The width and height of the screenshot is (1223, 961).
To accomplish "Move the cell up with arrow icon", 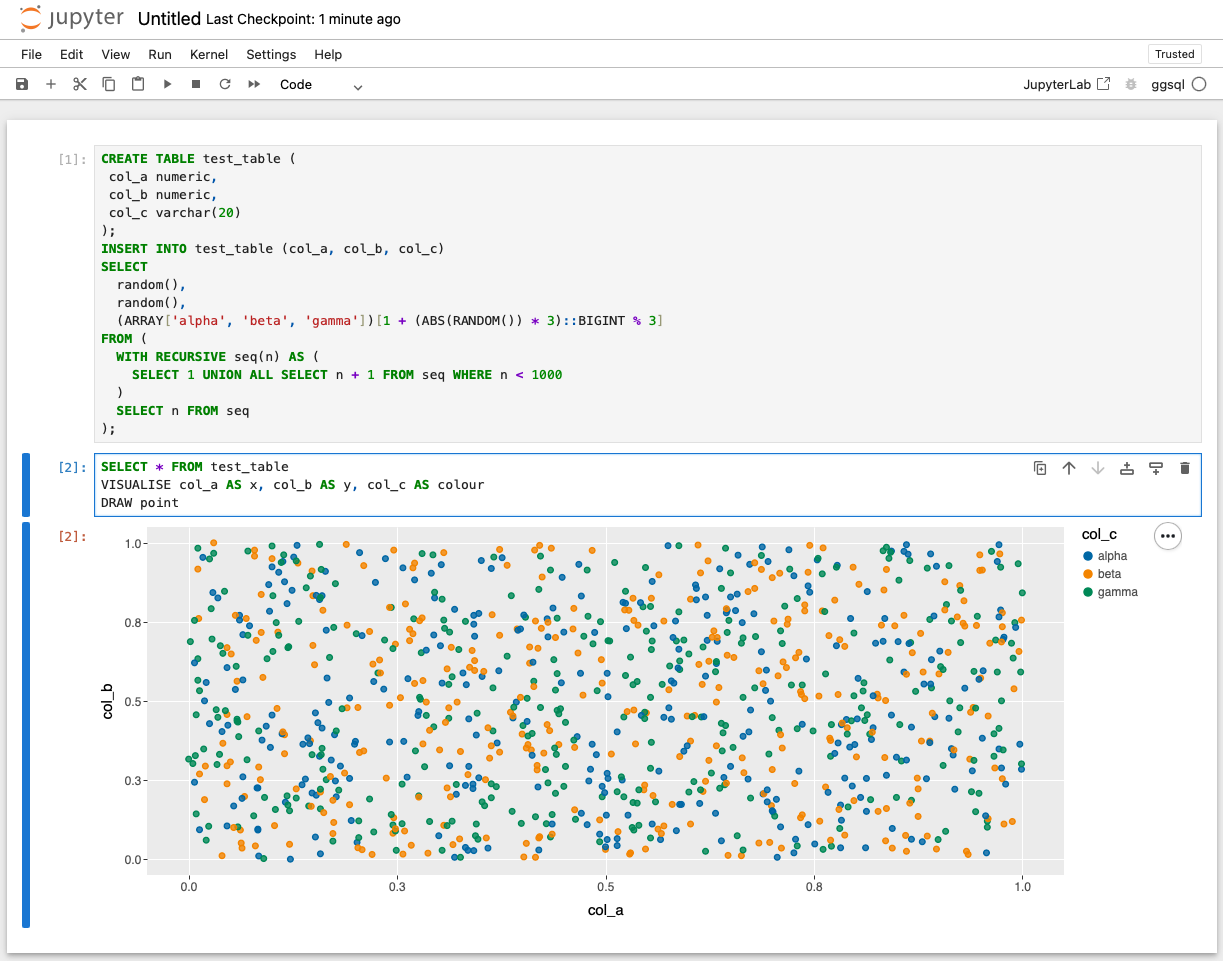I will (x=1069, y=468).
